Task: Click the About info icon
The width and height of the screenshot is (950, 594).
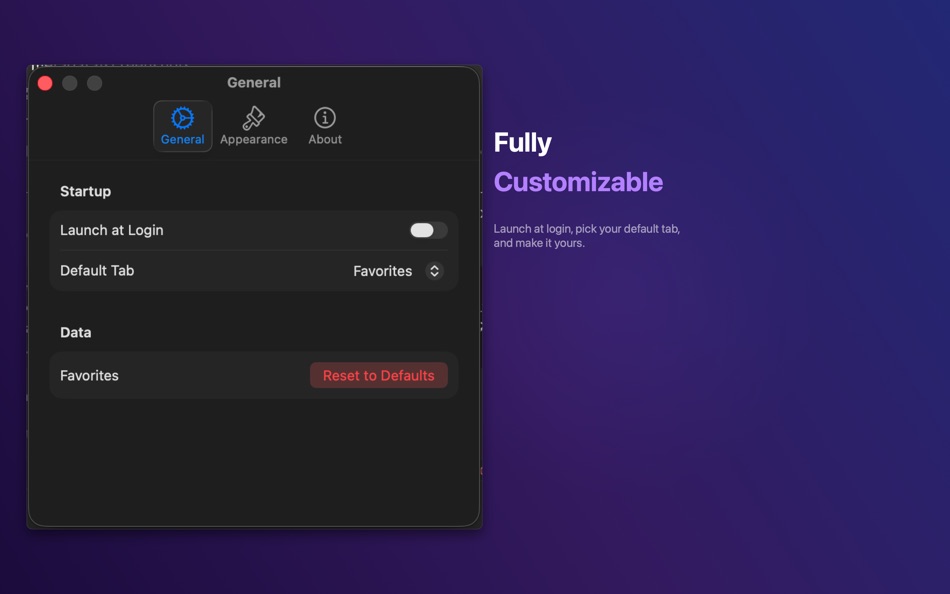Action: (324, 116)
